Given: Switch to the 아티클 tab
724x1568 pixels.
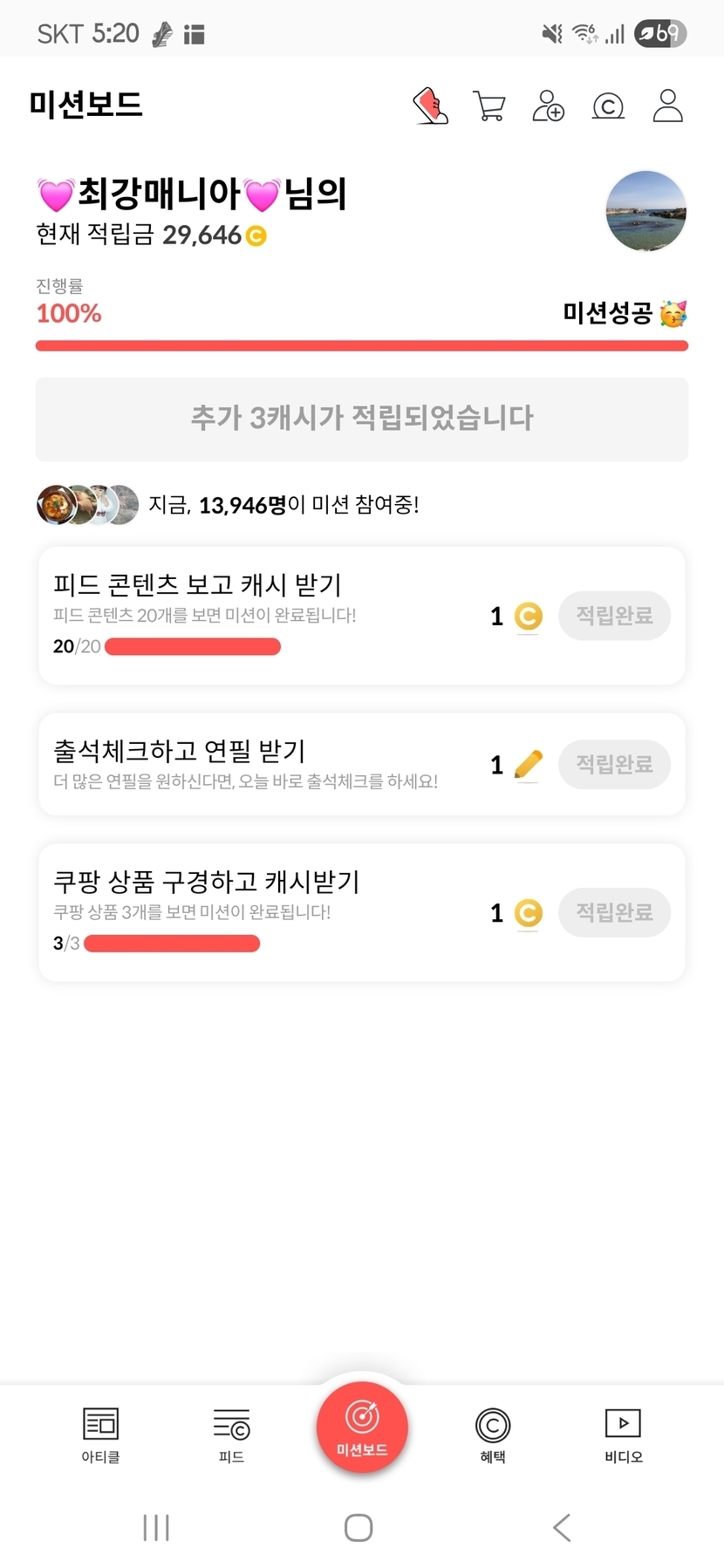Looking at the screenshot, I should pyautogui.click(x=100, y=1435).
